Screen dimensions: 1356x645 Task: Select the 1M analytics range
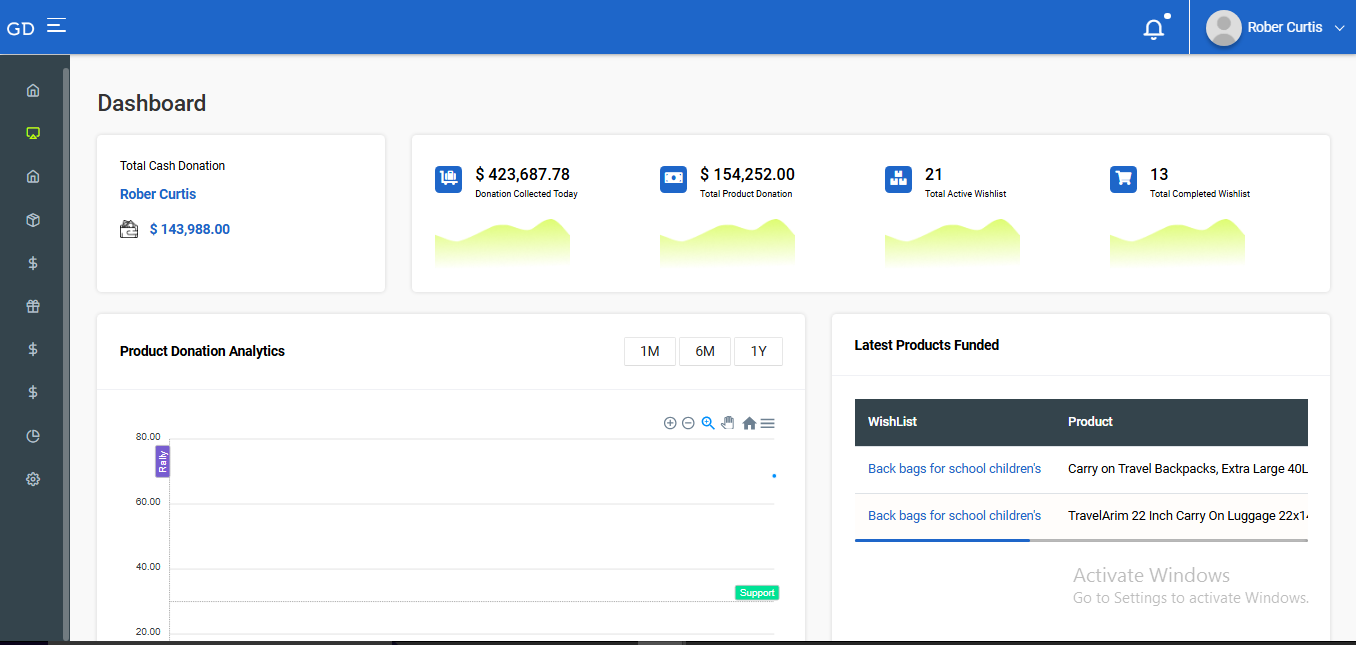(x=650, y=351)
